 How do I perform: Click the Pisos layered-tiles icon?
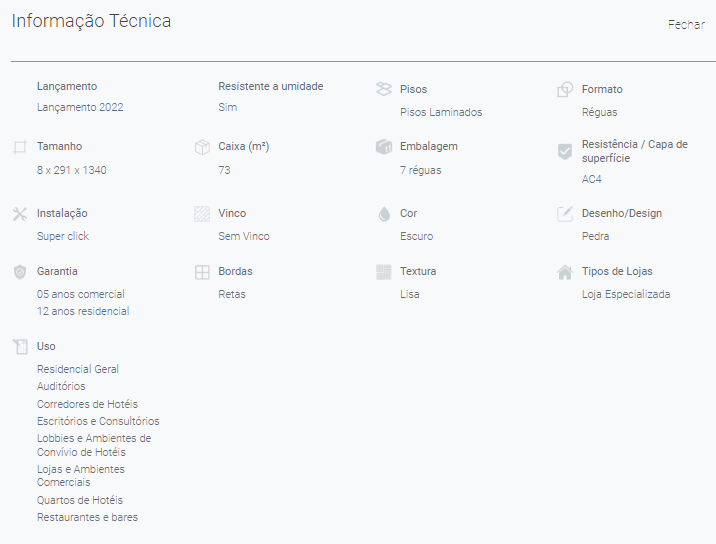(384, 89)
